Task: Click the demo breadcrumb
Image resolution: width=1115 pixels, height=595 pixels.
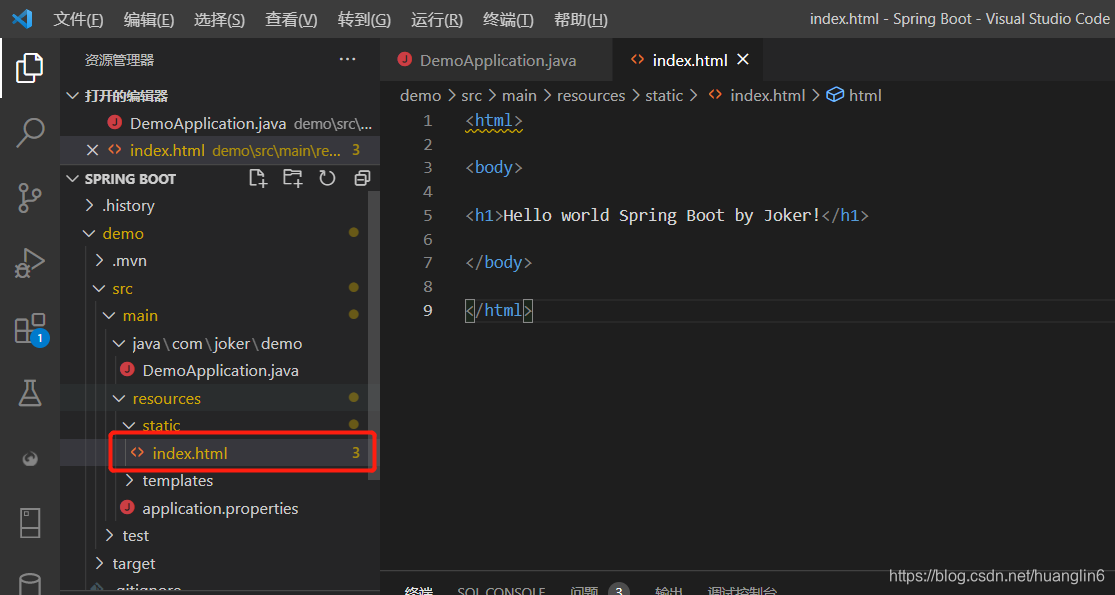Action: pyautogui.click(x=420, y=95)
